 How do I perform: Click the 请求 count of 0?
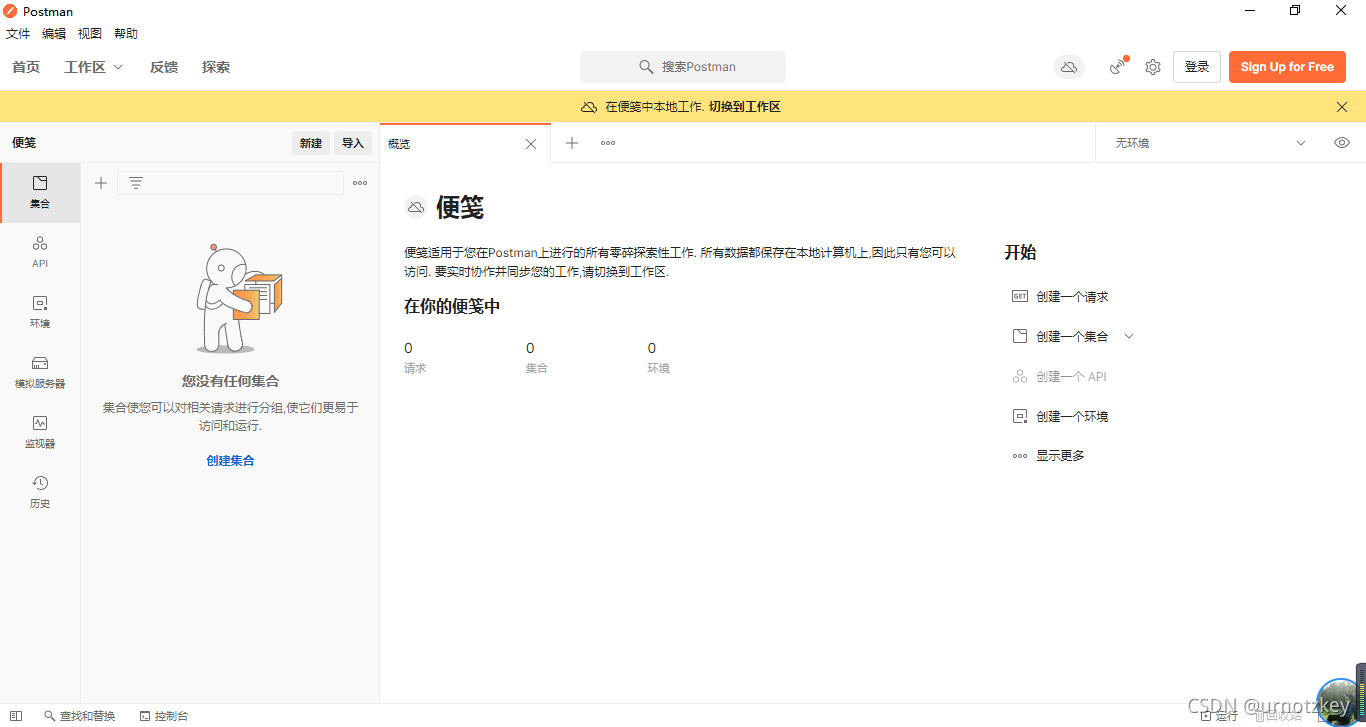(x=408, y=348)
